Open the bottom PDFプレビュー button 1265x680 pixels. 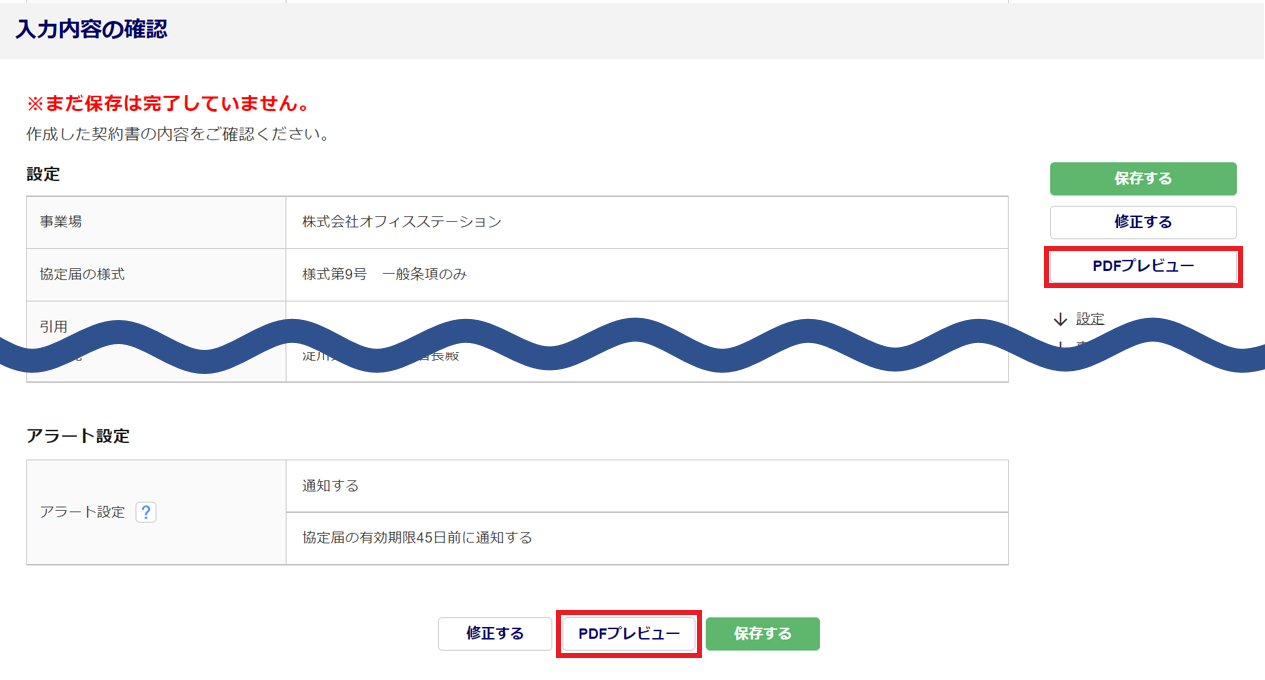click(x=629, y=634)
